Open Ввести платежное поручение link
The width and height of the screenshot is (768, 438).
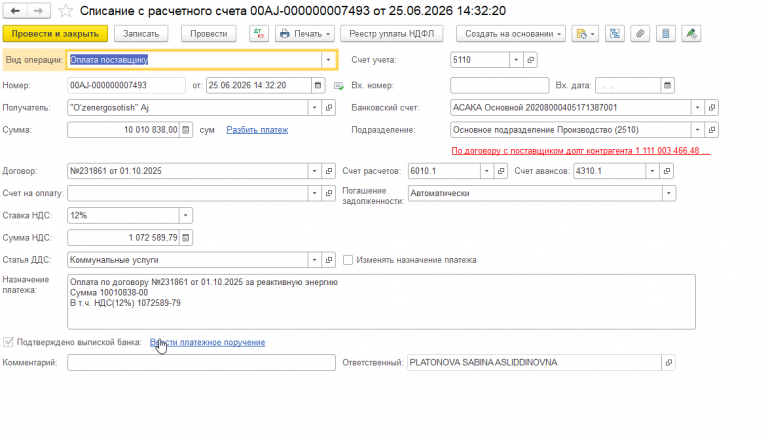click(x=208, y=342)
